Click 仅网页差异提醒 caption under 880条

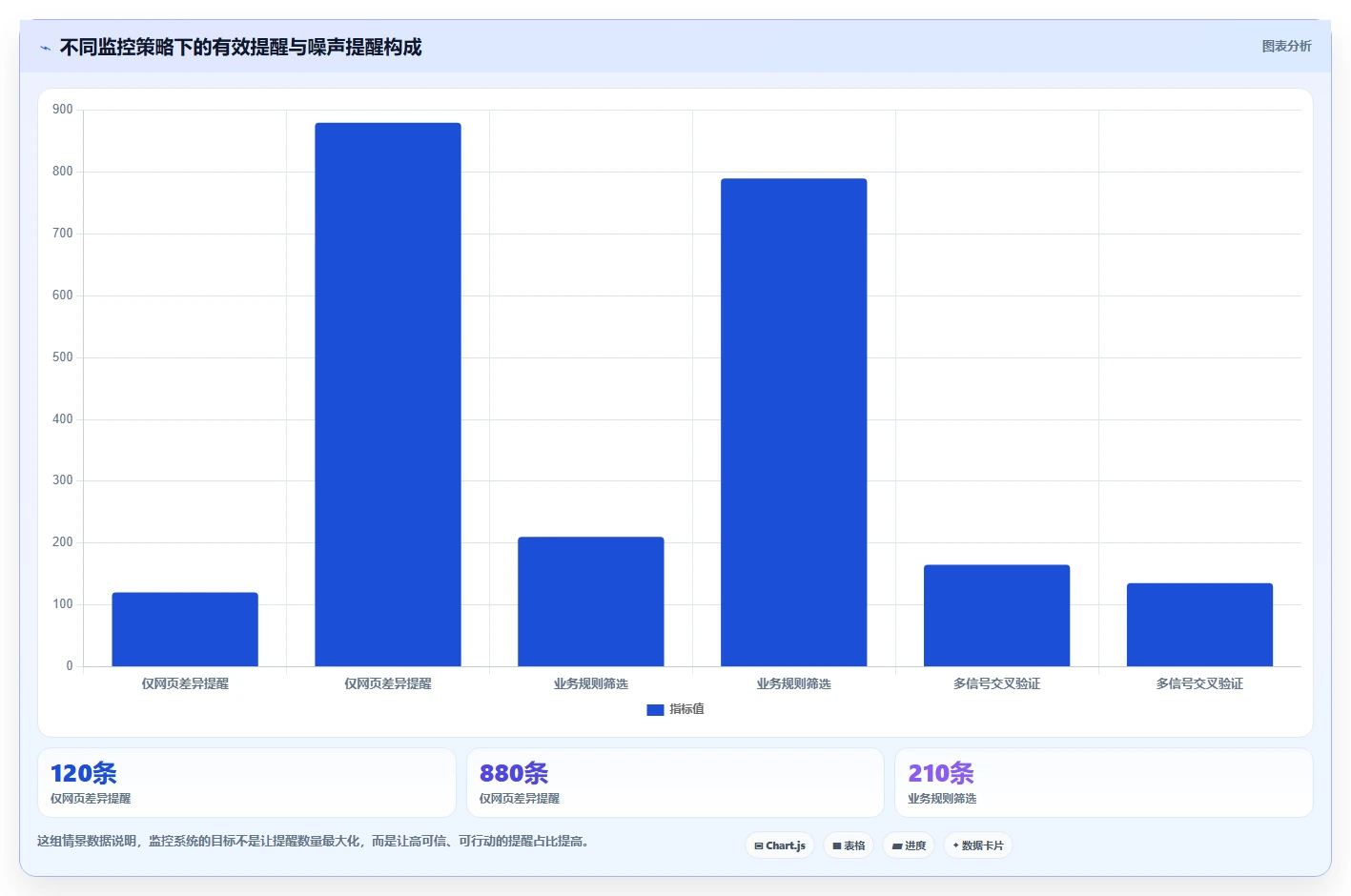click(x=520, y=799)
